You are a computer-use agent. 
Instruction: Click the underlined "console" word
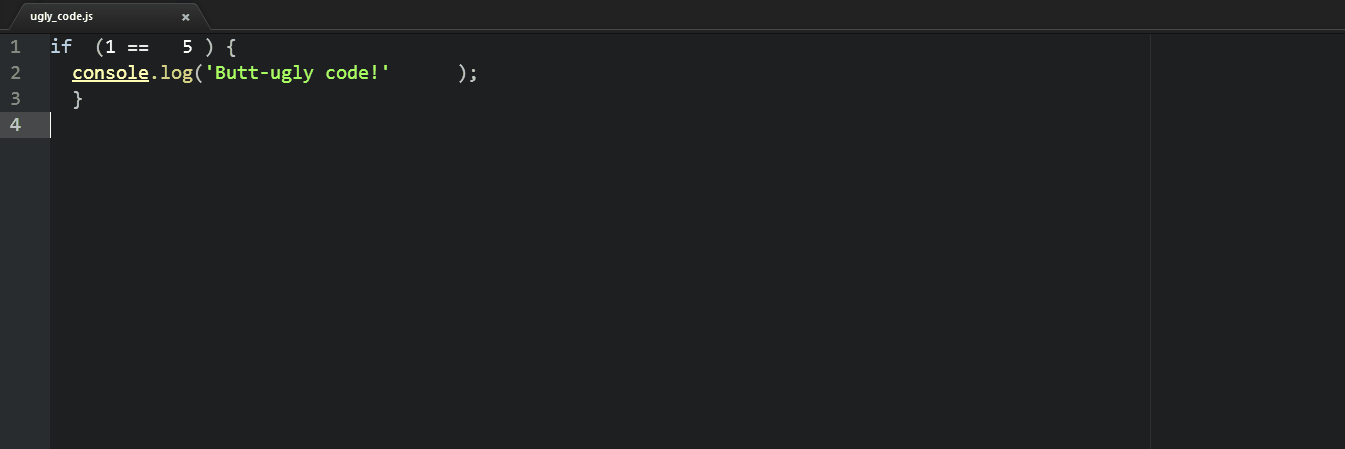click(110, 73)
